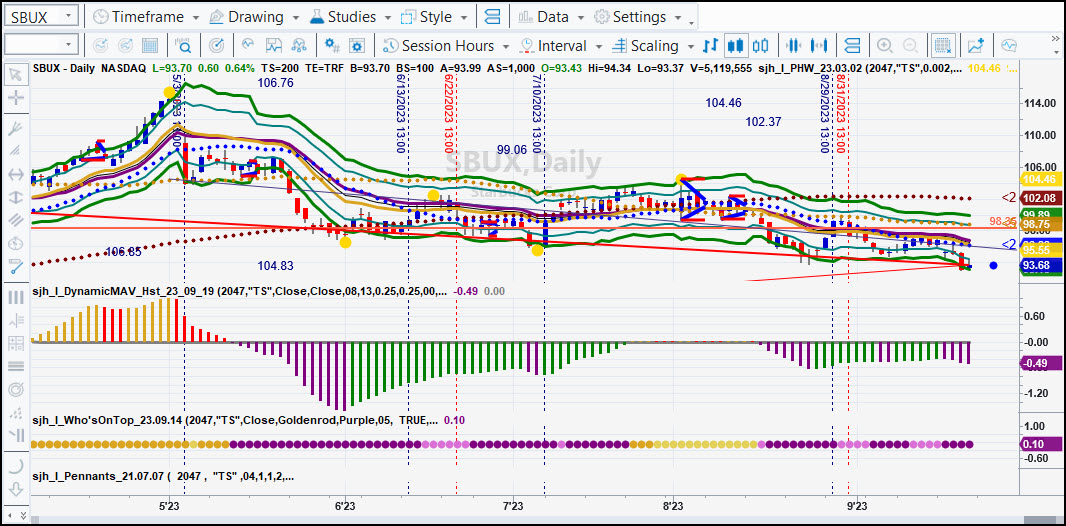Click the speech bubble wave icon

(x=1009, y=46)
